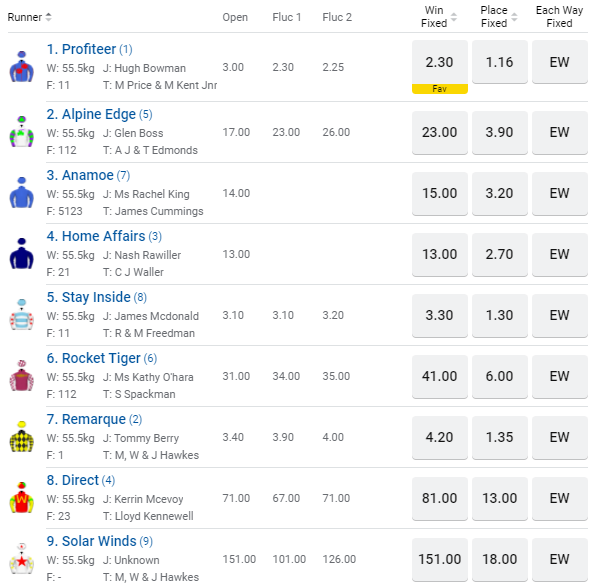Click Remarque's yellow checkered silks icon

click(20, 437)
